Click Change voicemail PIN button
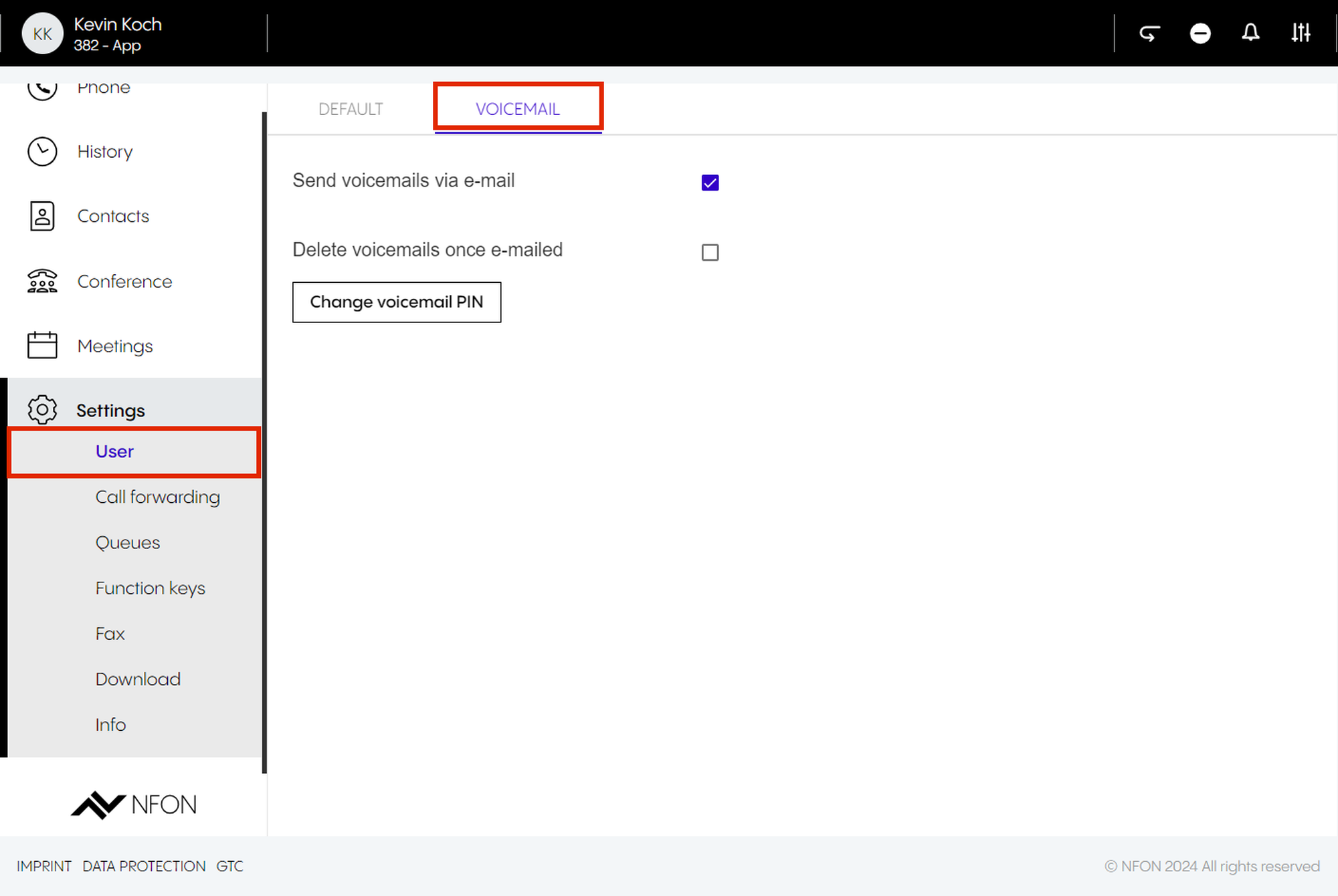The image size is (1338, 896). pyautogui.click(x=397, y=302)
